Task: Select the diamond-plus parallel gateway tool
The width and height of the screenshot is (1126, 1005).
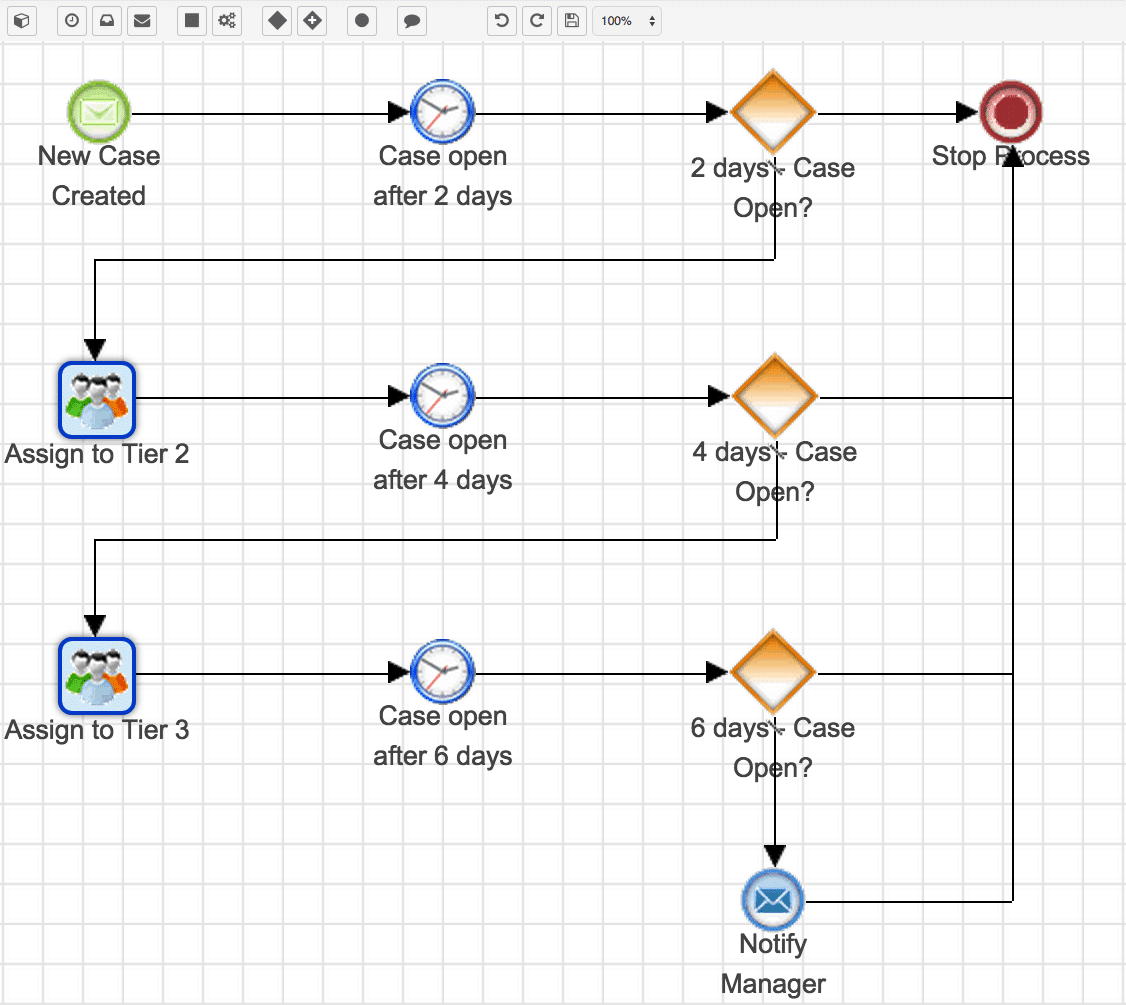Action: pos(312,21)
